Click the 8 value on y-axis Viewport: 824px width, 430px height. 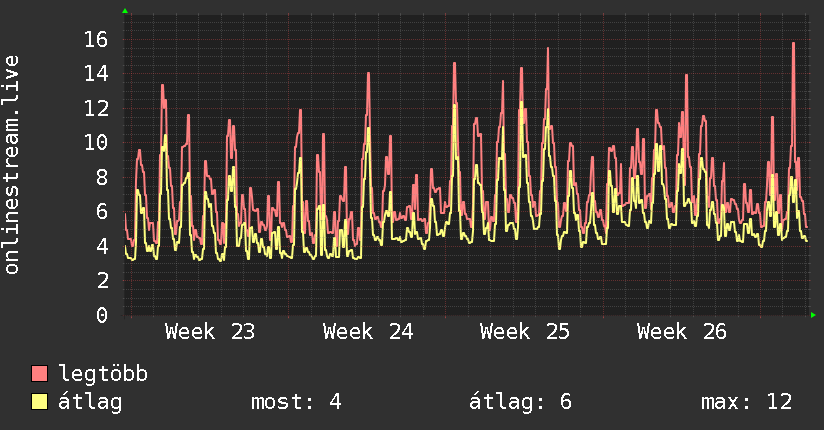[102, 177]
